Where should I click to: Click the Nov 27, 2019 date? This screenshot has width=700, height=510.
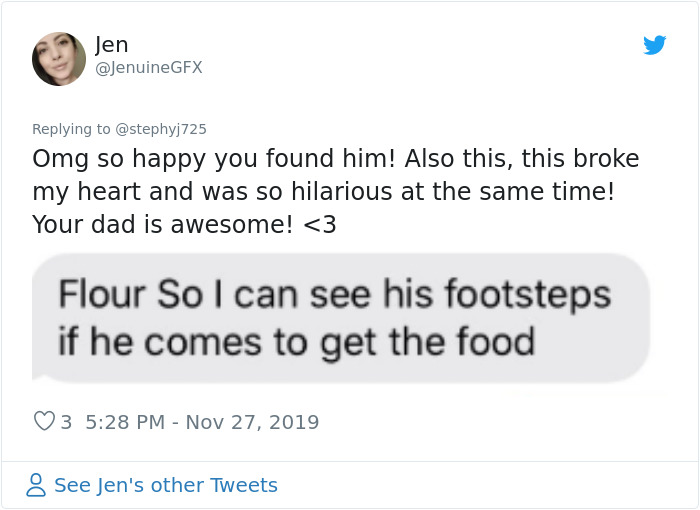click(x=253, y=422)
